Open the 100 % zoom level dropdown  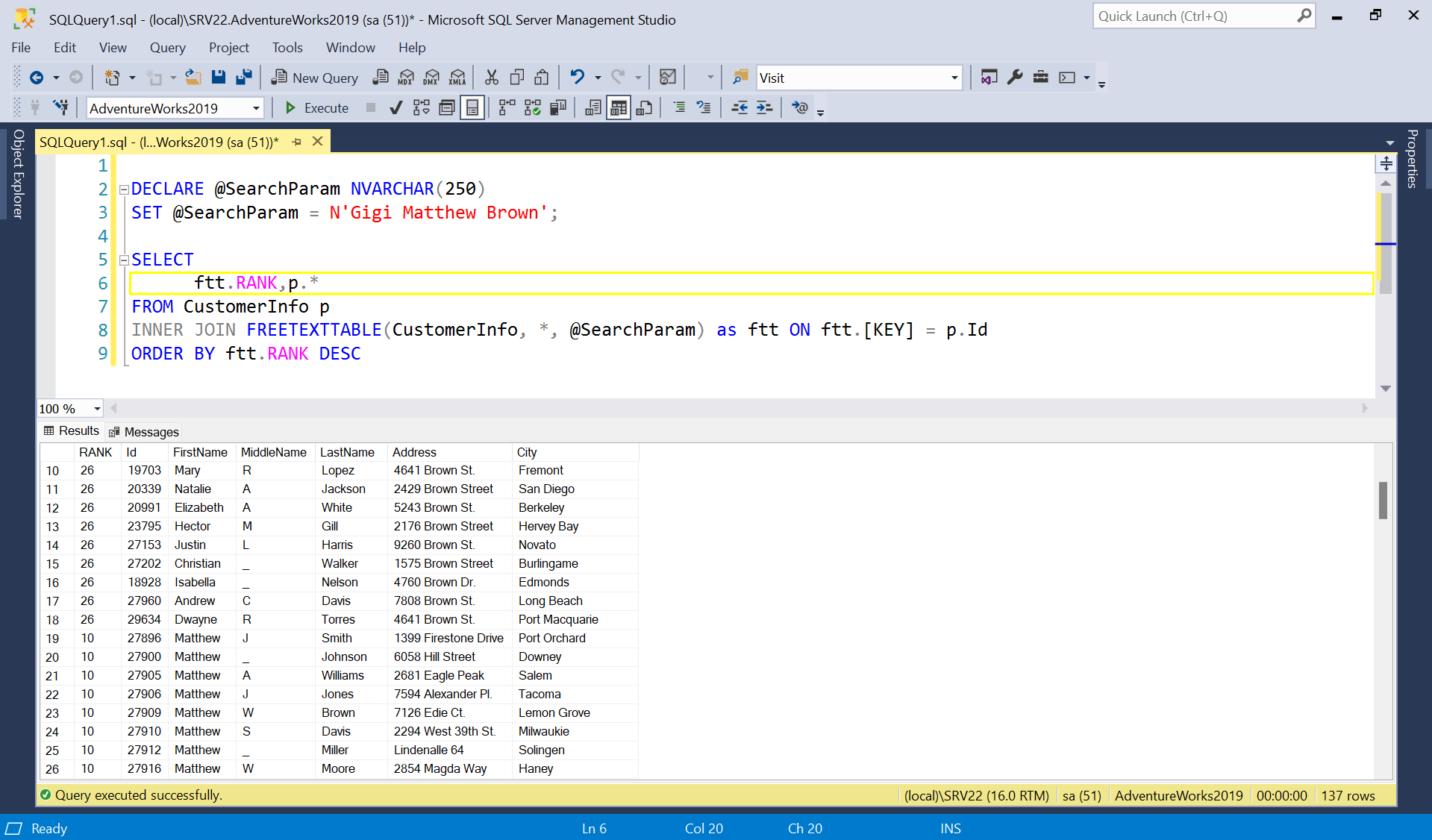click(97, 409)
